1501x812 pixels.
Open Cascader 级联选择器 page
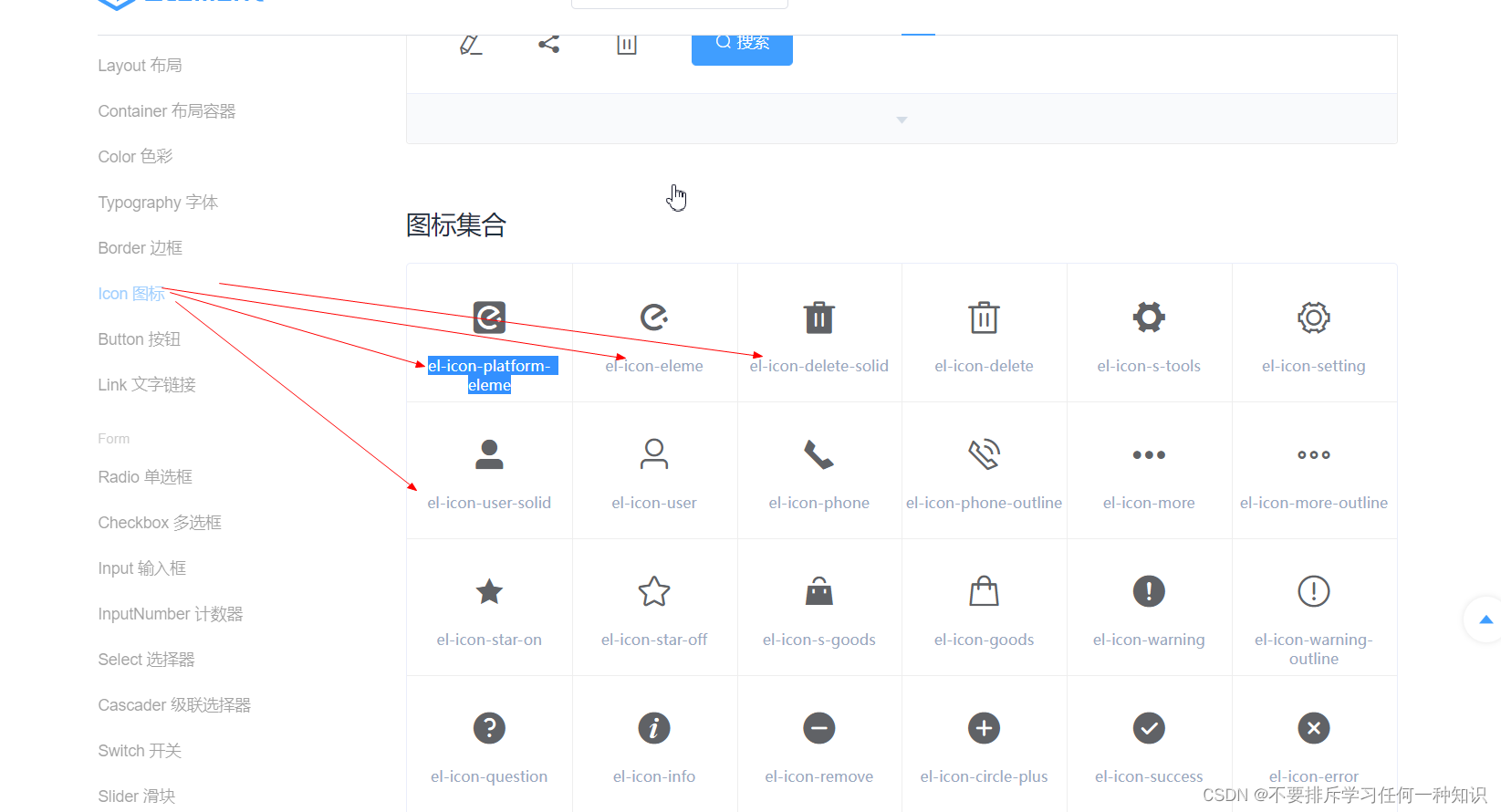click(174, 705)
